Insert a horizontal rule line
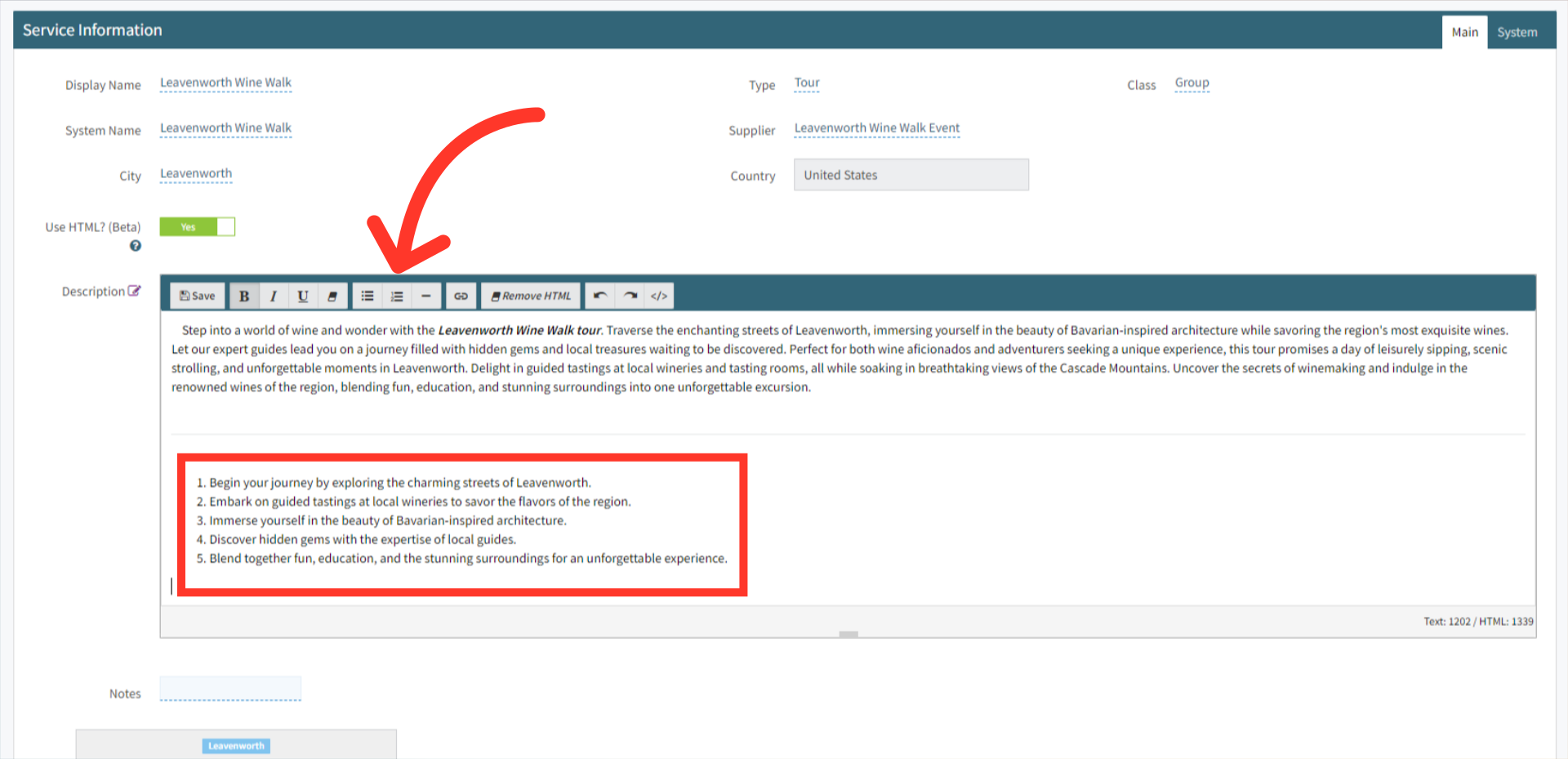The width and height of the screenshot is (1568, 759). pos(426,296)
